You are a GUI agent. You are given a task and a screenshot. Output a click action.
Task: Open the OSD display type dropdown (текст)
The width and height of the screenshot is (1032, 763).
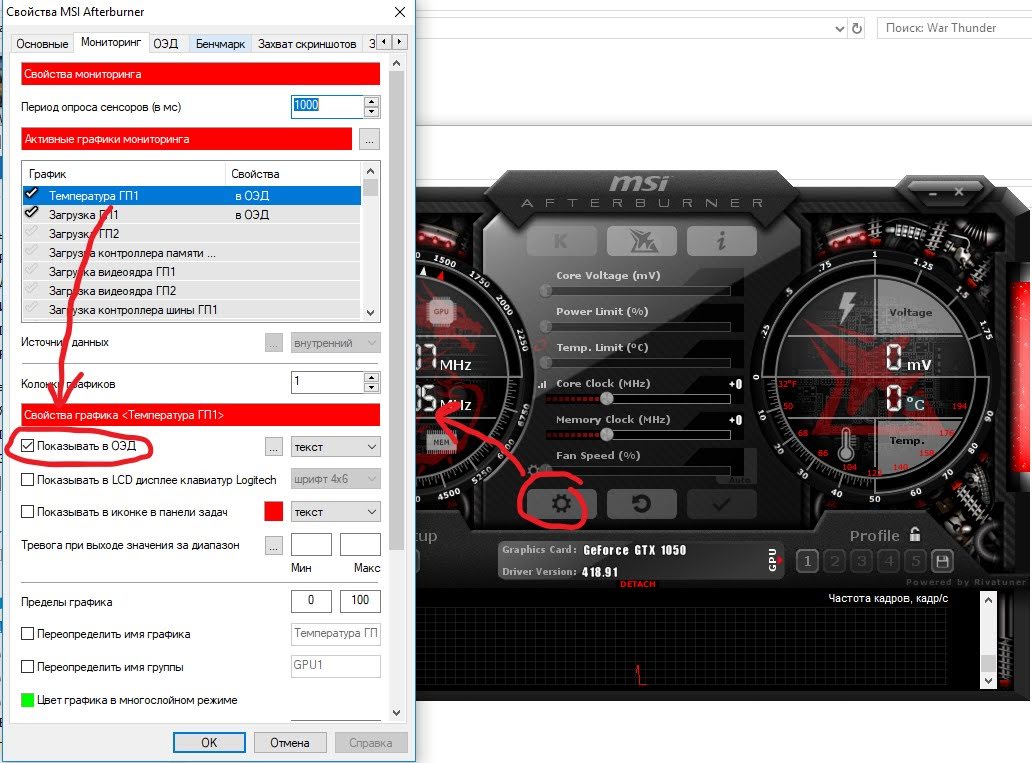coord(336,447)
